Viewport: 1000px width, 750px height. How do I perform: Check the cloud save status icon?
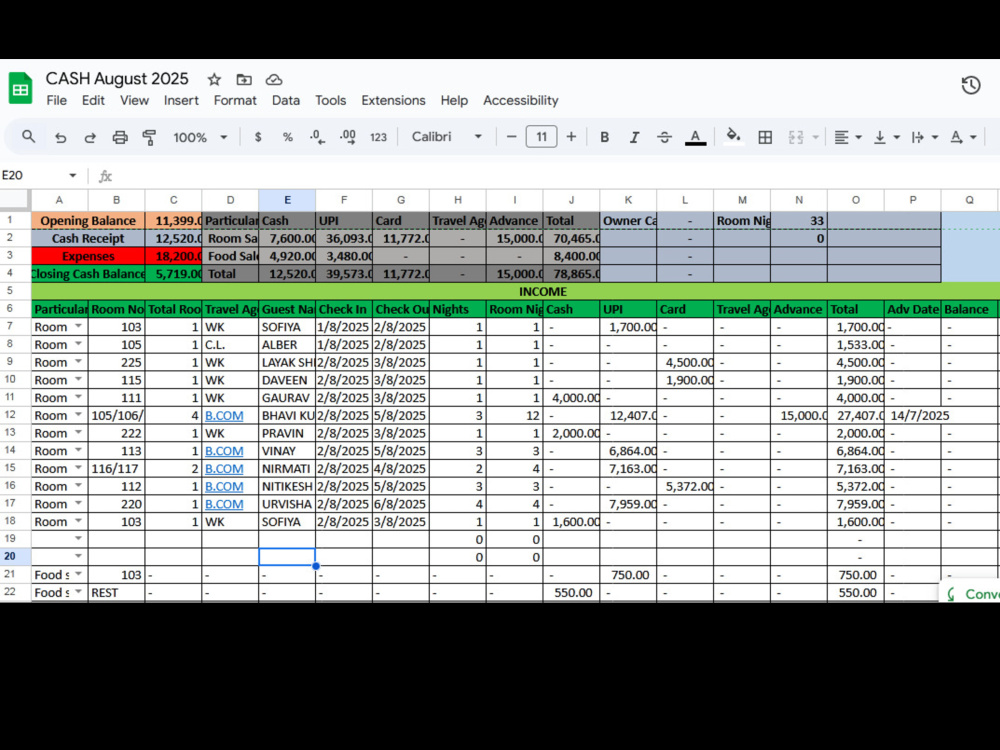(274, 80)
